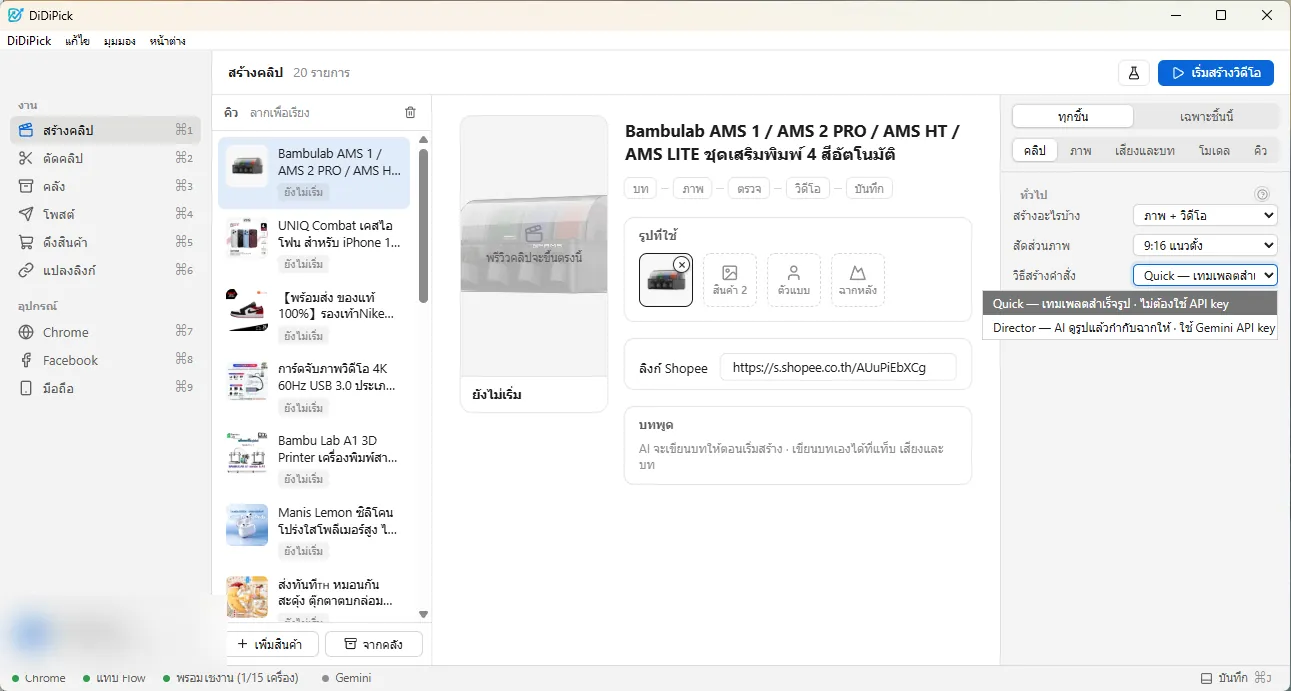Click the trash icon to clear queue

pos(410,113)
